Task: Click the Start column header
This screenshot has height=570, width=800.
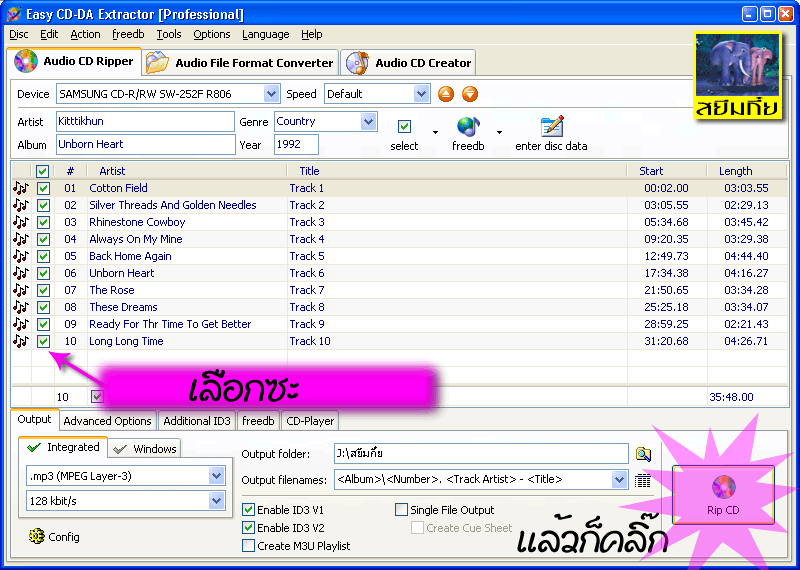Action: (667, 171)
